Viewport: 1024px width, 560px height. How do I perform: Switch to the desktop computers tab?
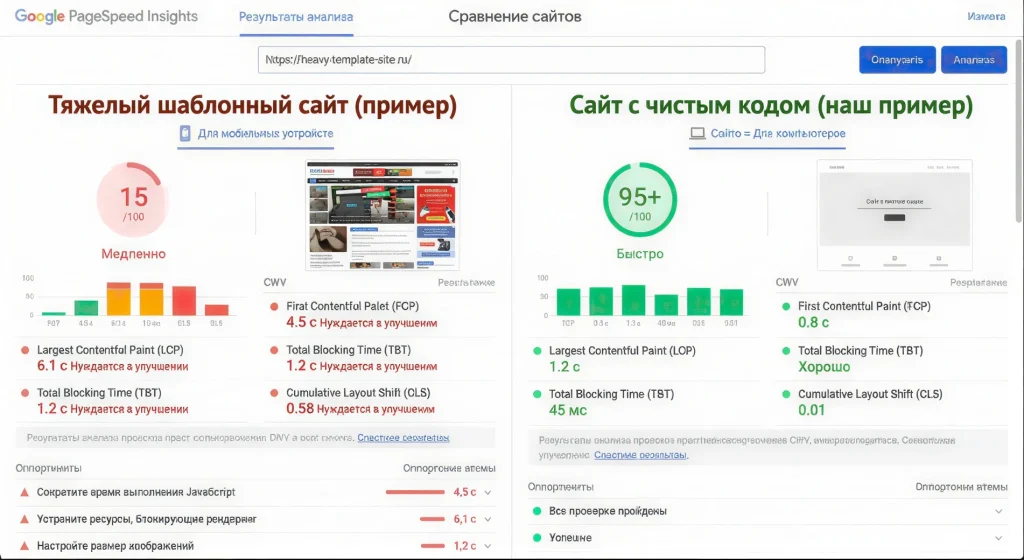click(767, 134)
